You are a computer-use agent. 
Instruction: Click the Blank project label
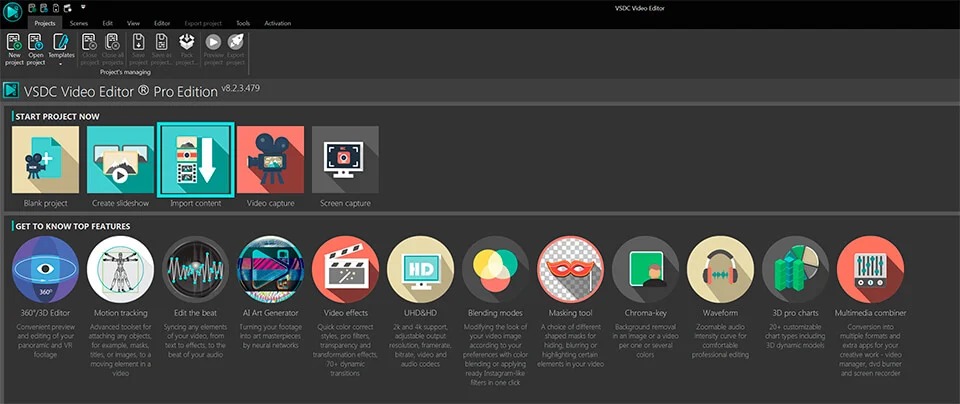[x=45, y=203]
